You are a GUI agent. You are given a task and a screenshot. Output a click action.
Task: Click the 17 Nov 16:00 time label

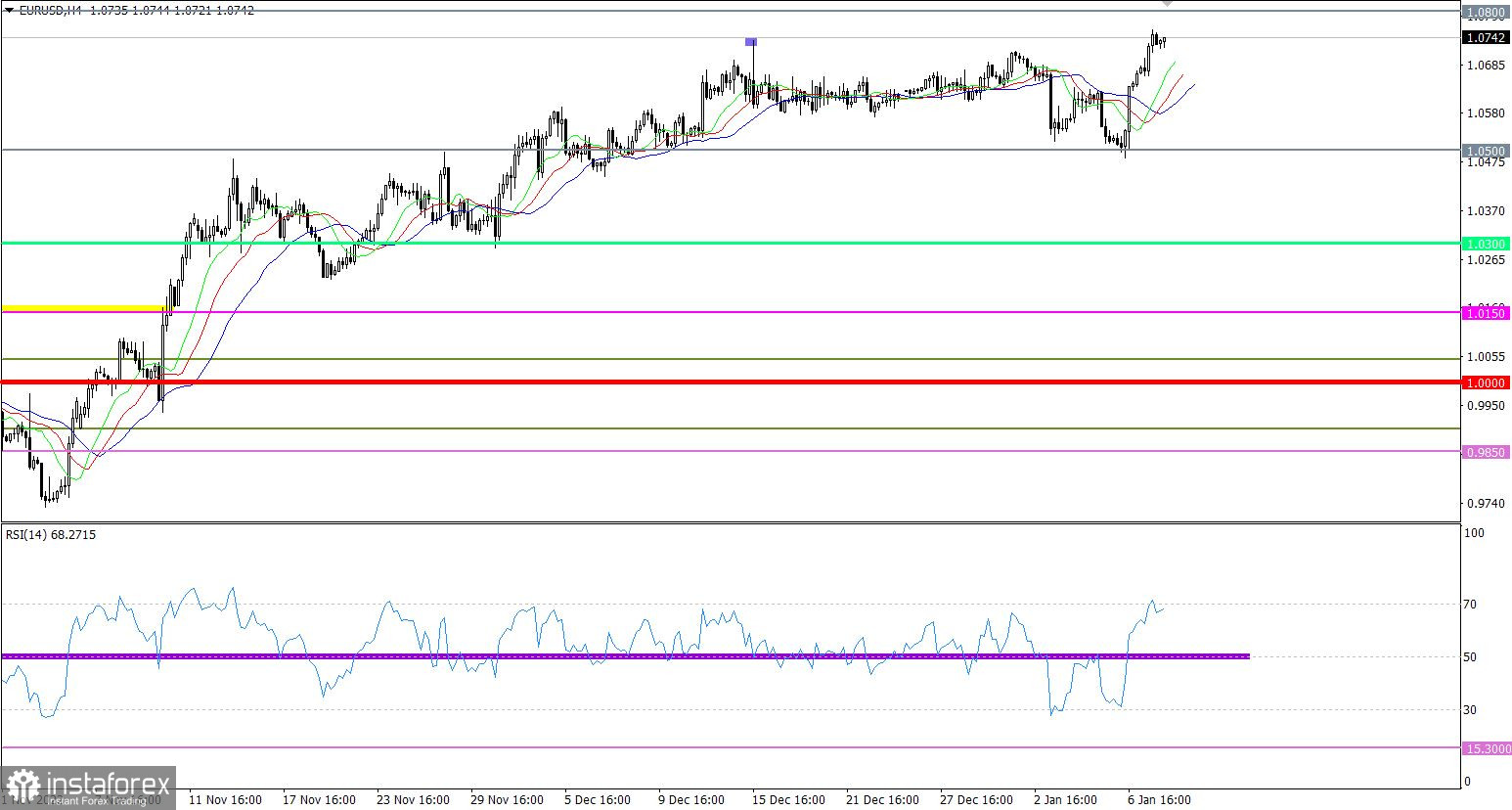coord(319,799)
